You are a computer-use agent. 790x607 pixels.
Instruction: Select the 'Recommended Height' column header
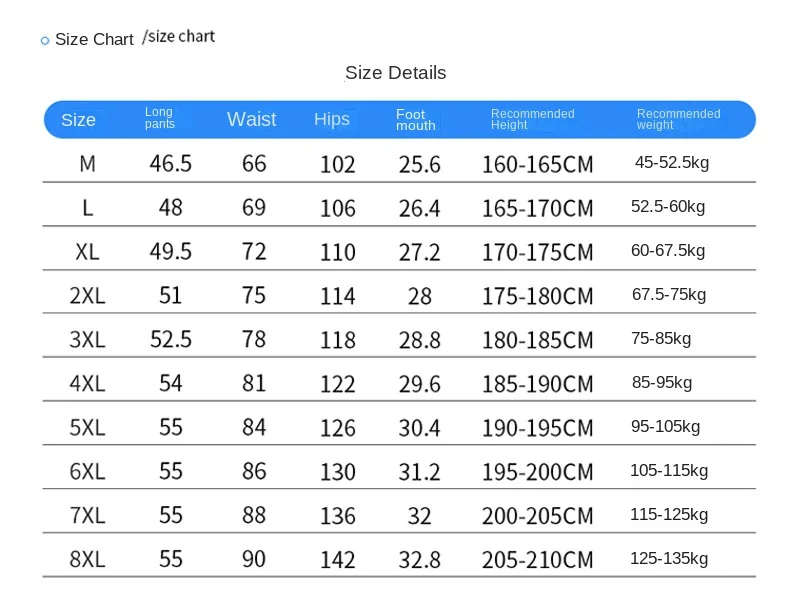(532, 119)
